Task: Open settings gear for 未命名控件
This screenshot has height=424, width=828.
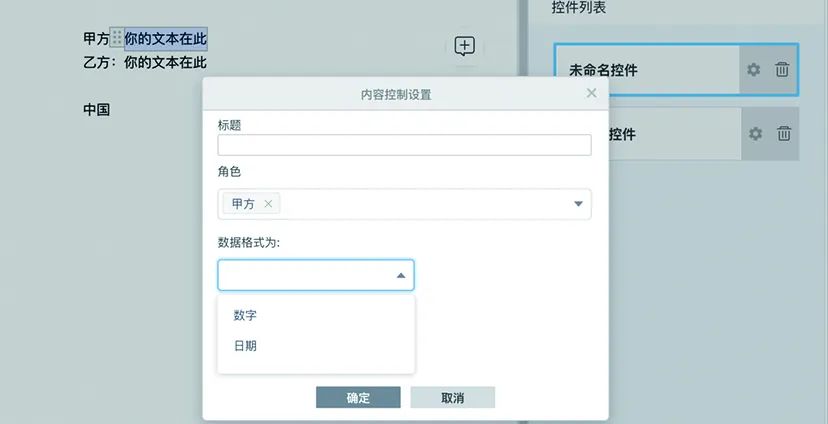Action: 754,69
